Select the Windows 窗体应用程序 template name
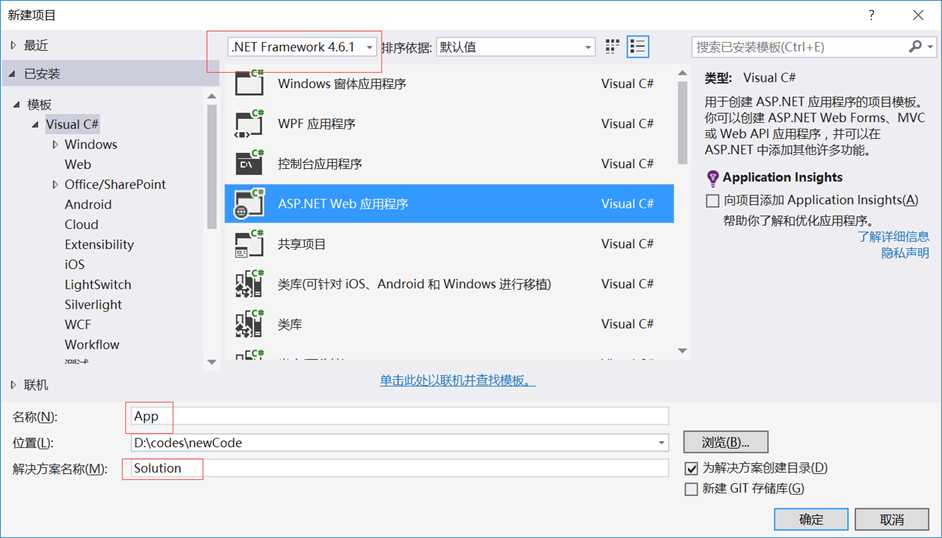 [342, 84]
